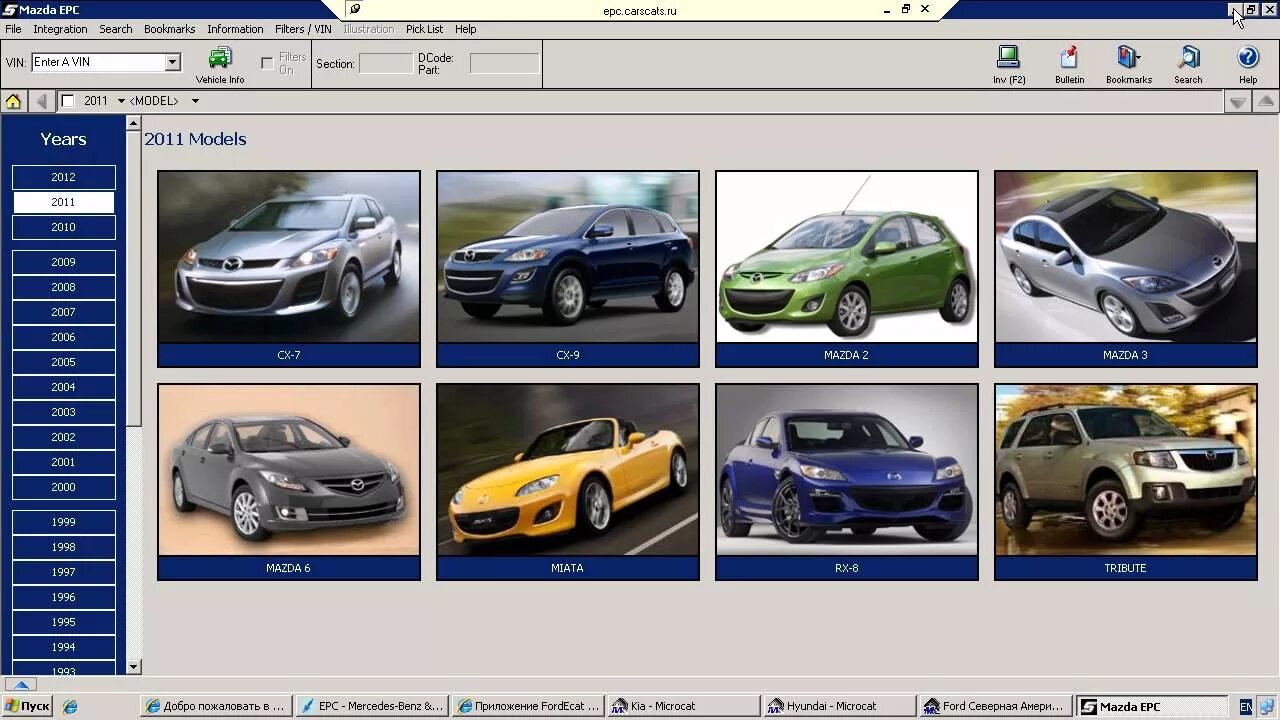Select the highlighted 2011 year
The width and height of the screenshot is (1280, 720).
(x=64, y=202)
